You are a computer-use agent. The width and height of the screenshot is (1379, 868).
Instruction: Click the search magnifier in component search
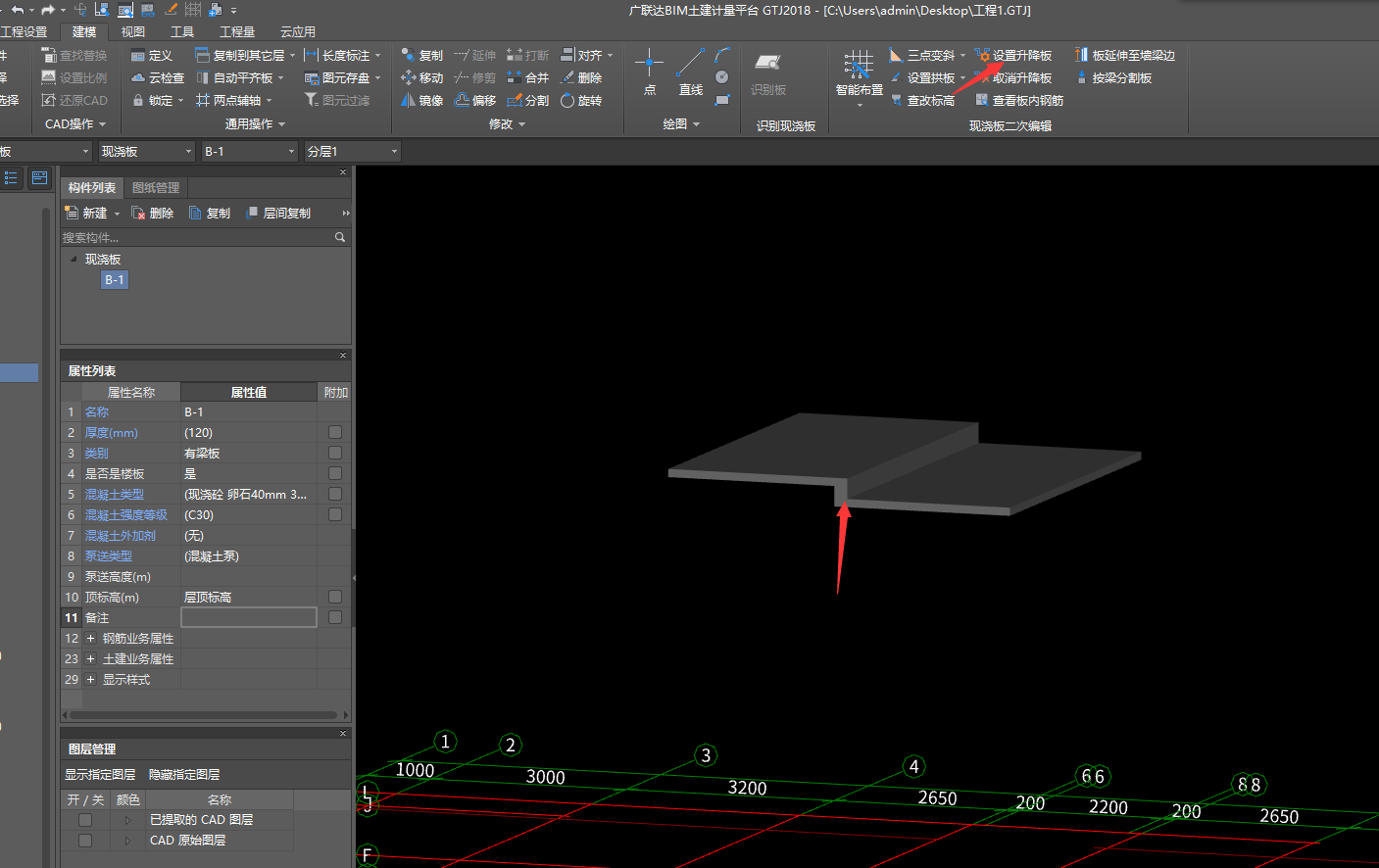340,237
